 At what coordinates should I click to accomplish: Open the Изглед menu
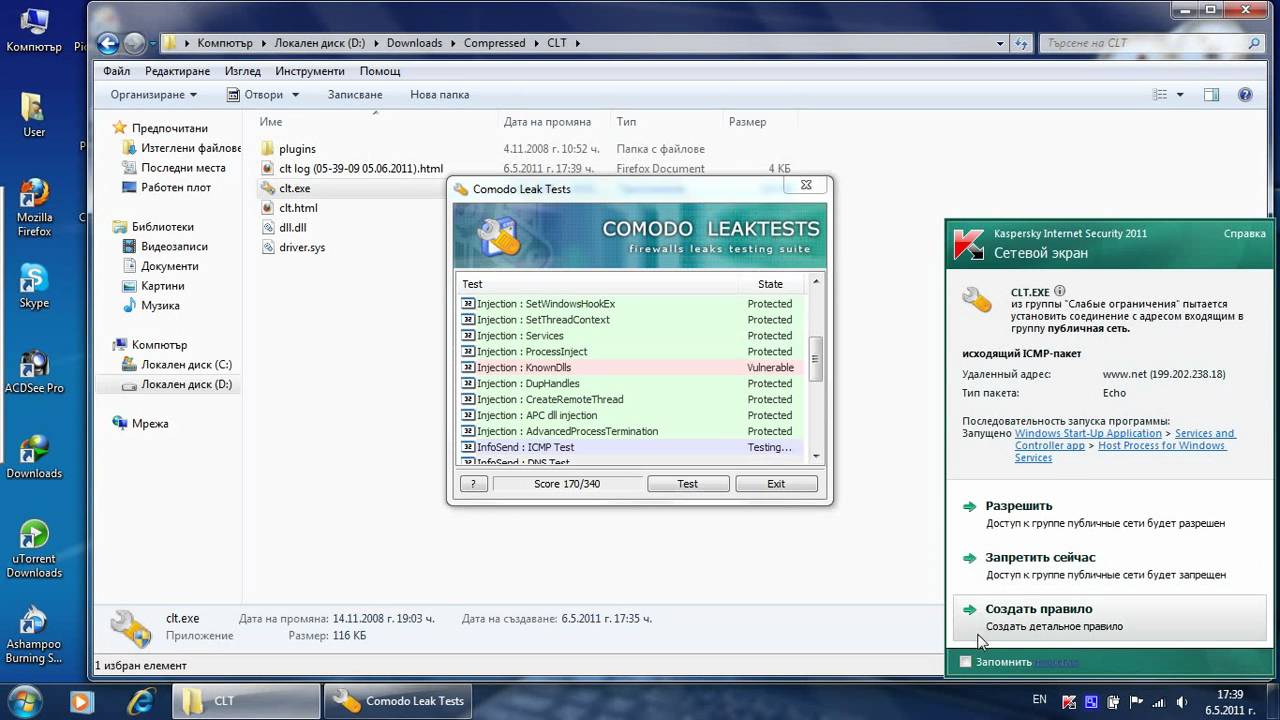point(243,71)
